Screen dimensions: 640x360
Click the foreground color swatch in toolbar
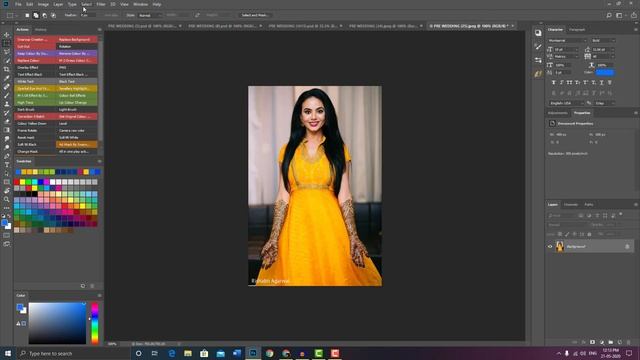(x=4, y=223)
